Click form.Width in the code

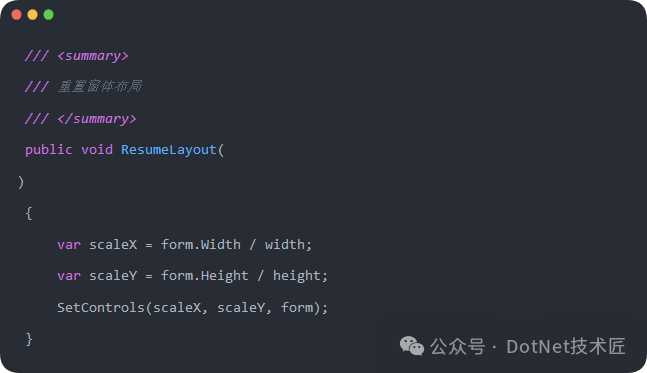point(201,245)
